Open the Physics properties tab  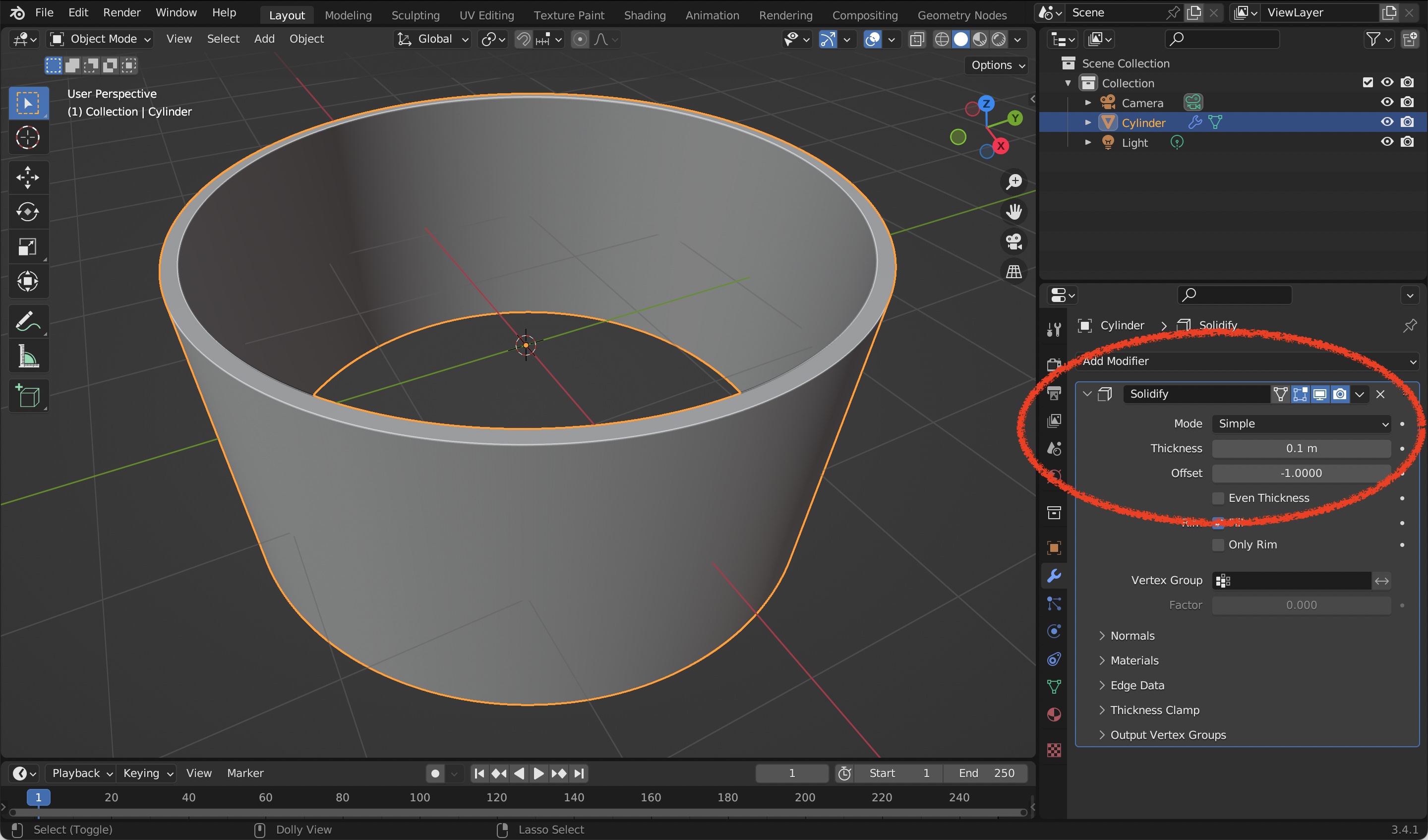point(1054,631)
